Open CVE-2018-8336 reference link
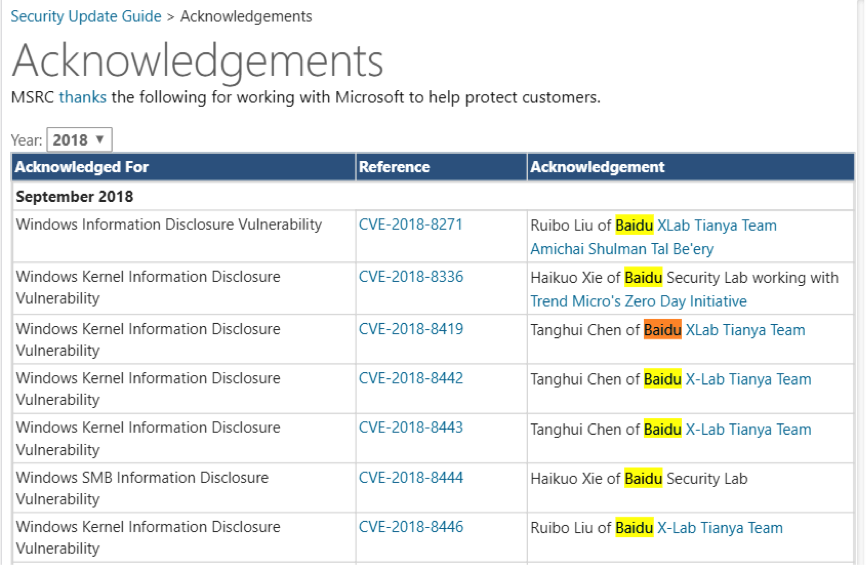 [x=410, y=277]
